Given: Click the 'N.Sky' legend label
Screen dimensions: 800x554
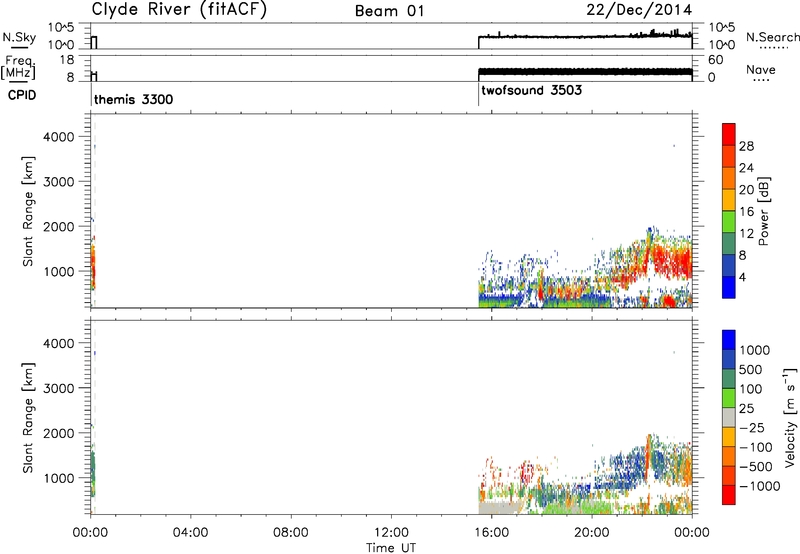Looking at the screenshot, I should pos(19,37).
